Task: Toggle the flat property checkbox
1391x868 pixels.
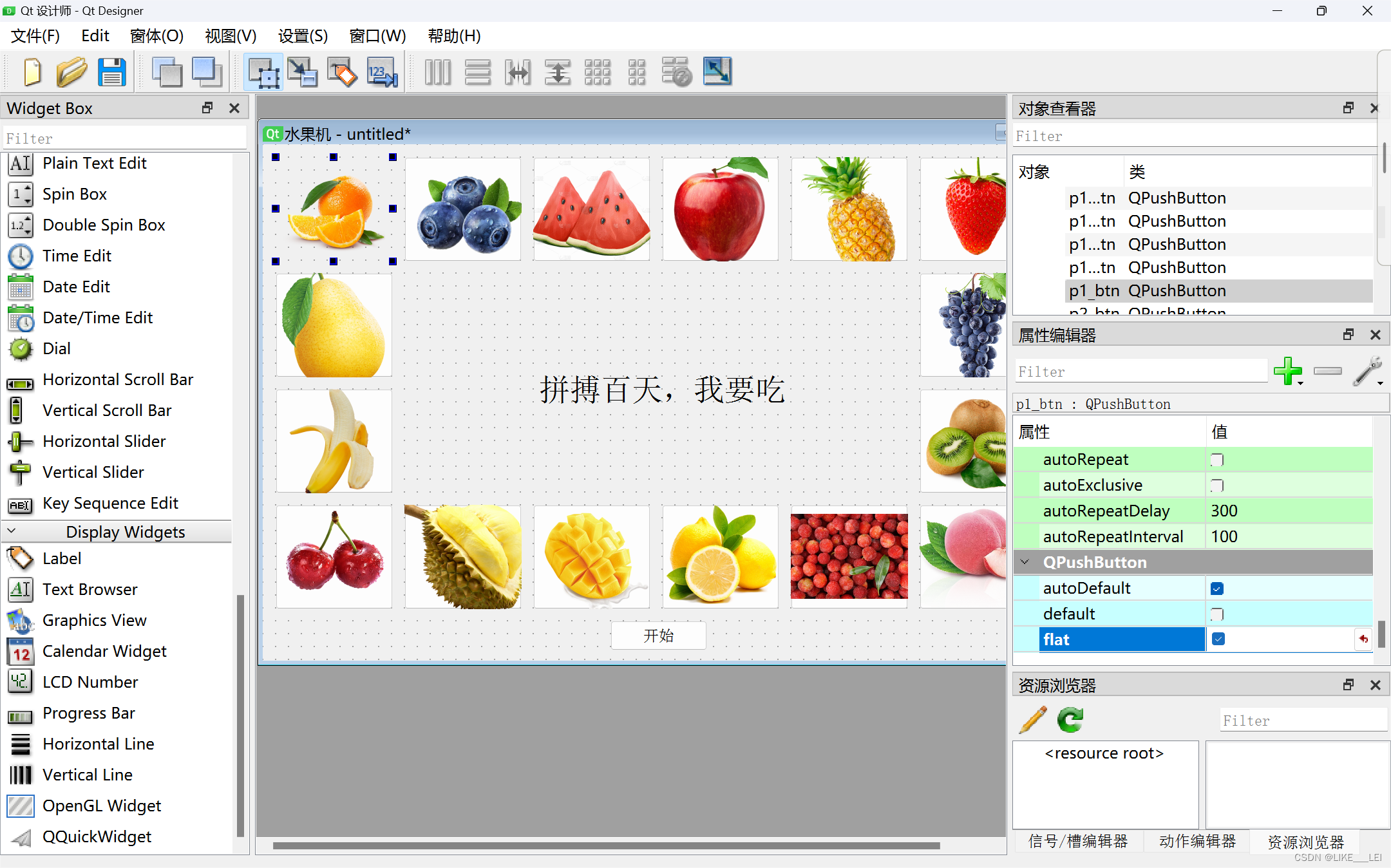Action: point(1218,639)
